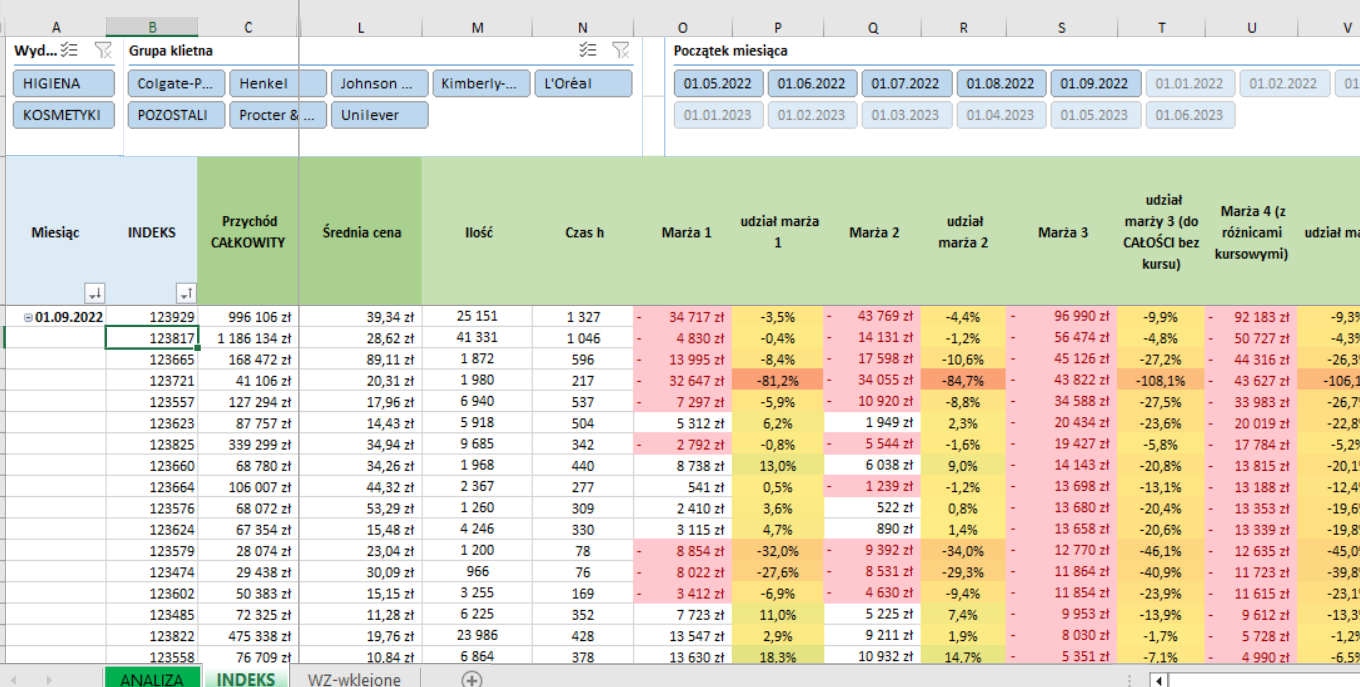Select column L header
The height and width of the screenshot is (687, 1360).
pos(360,28)
